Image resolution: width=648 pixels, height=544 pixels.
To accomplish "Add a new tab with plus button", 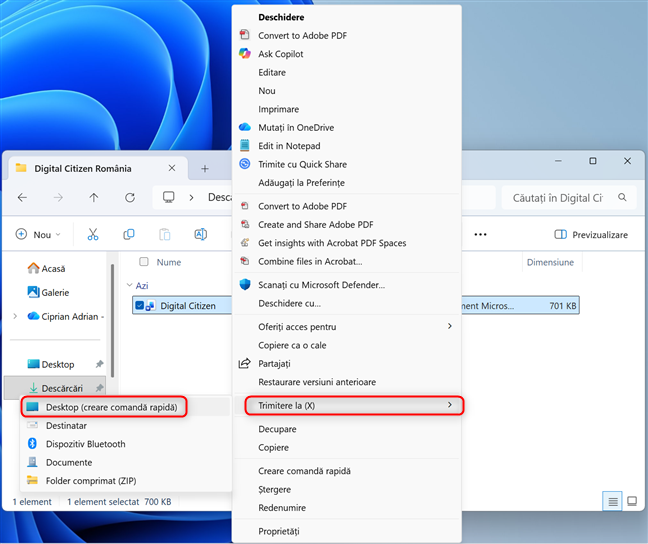I will click(x=205, y=168).
